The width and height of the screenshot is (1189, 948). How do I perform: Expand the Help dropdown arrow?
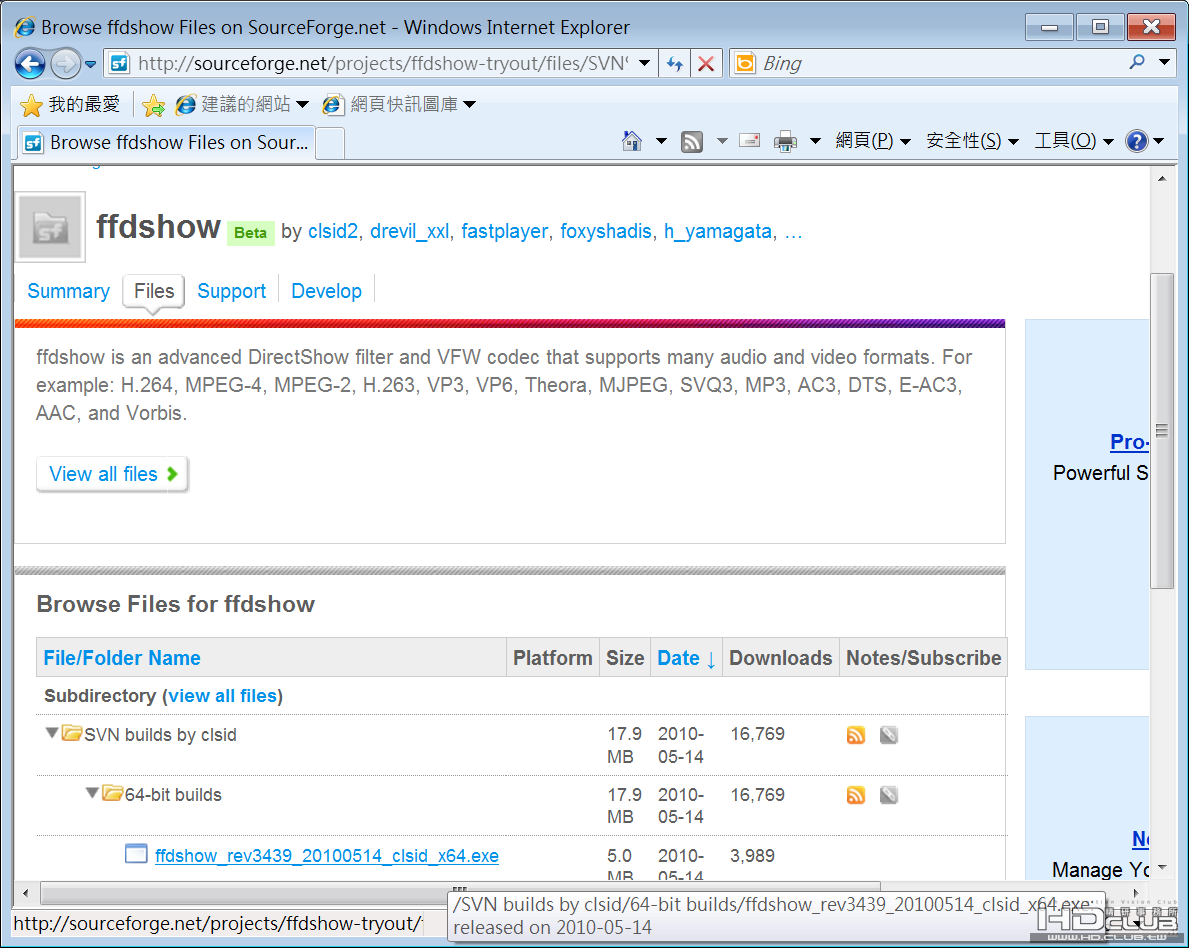[1159, 141]
